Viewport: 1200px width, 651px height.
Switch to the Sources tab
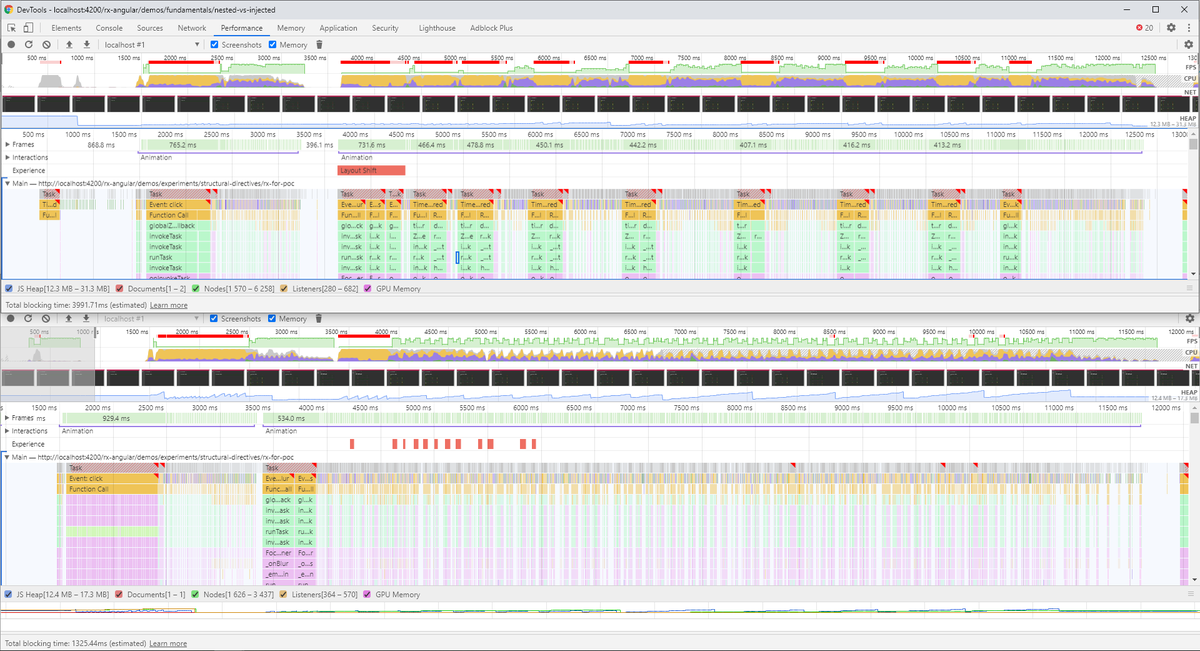[x=150, y=28]
